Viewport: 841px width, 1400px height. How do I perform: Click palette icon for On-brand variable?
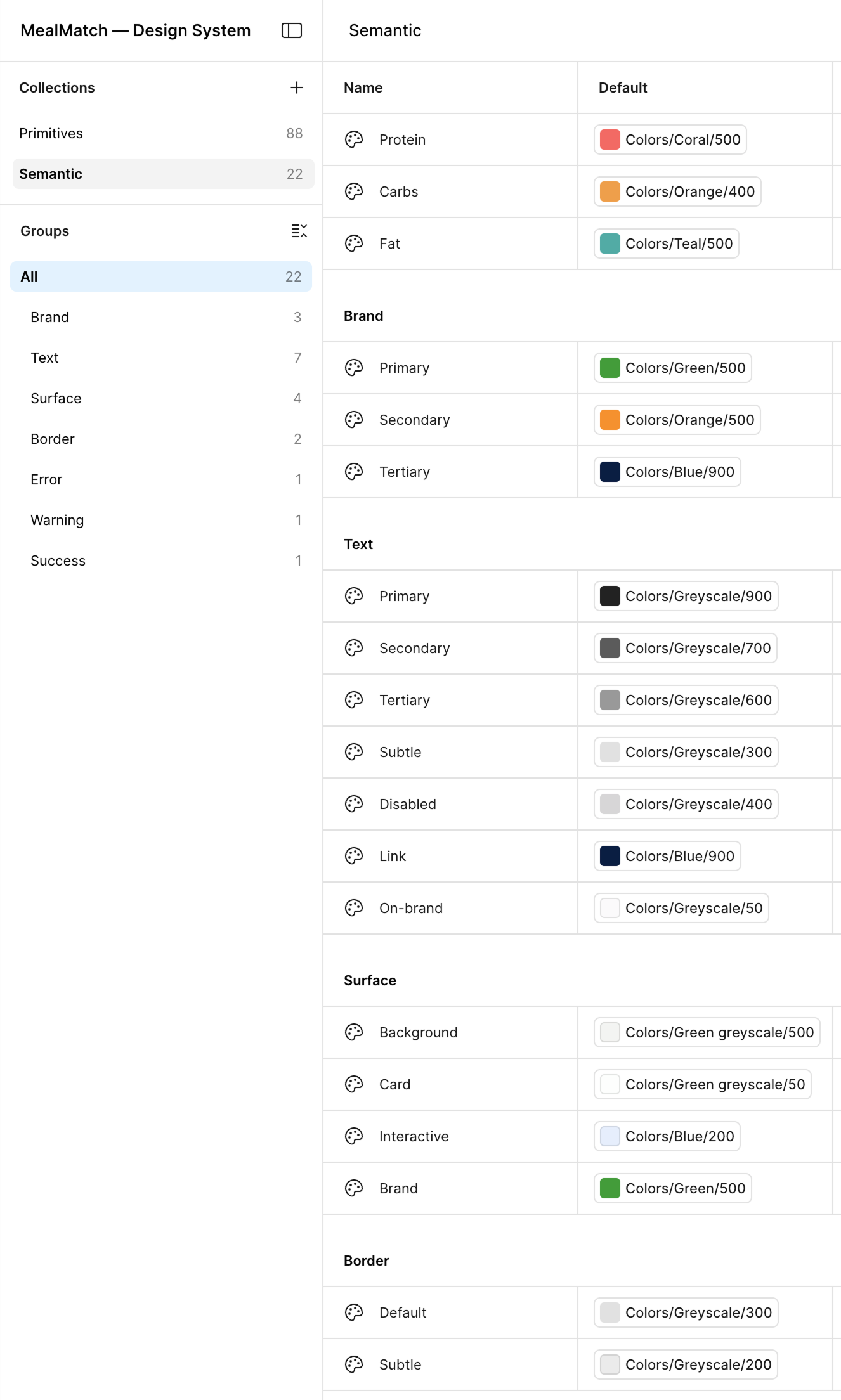coord(354,908)
